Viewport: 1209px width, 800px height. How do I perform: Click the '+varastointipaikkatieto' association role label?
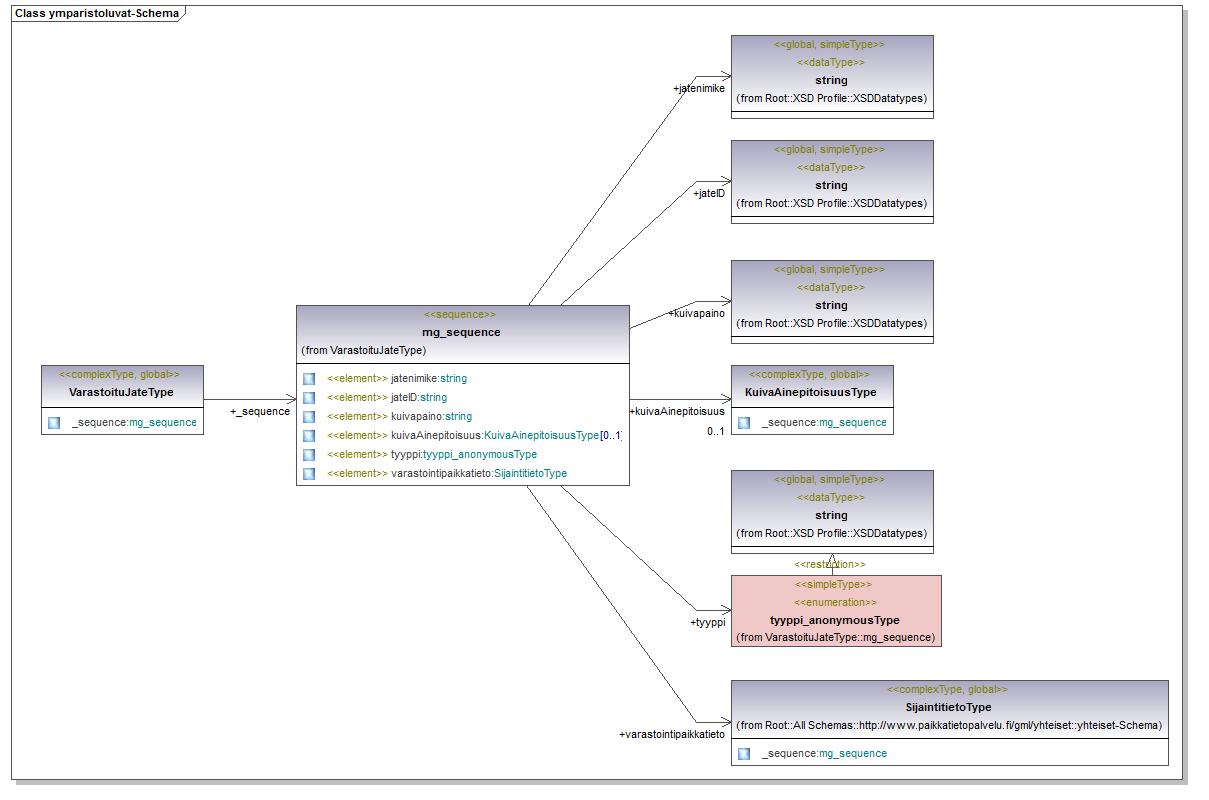point(672,734)
